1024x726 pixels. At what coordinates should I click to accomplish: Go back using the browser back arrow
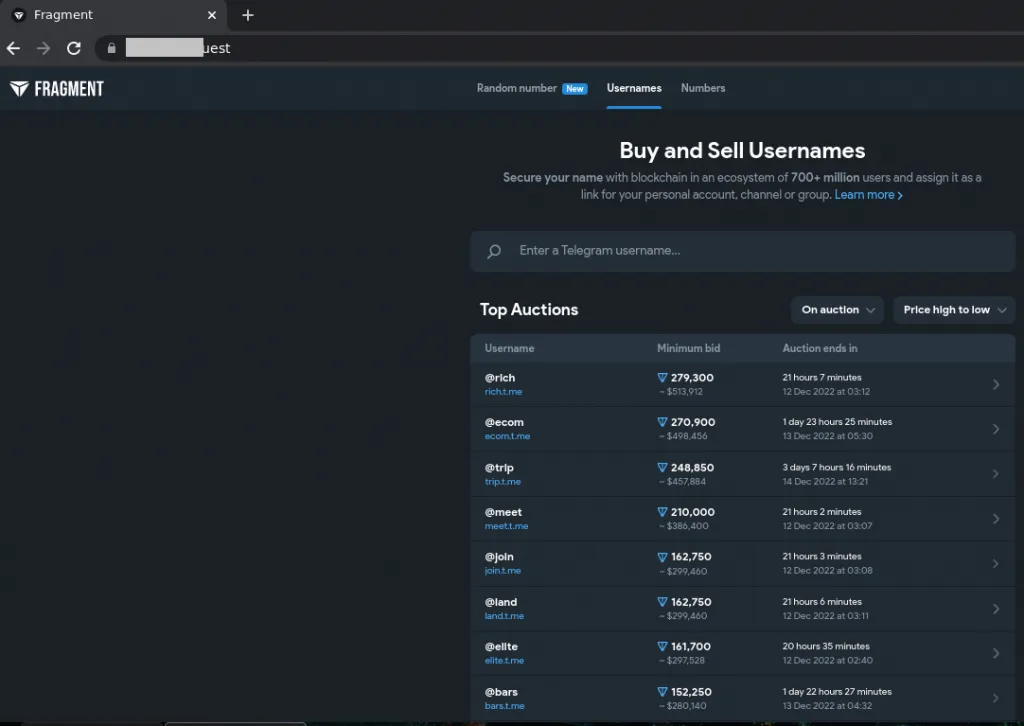pyautogui.click(x=14, y=48)
